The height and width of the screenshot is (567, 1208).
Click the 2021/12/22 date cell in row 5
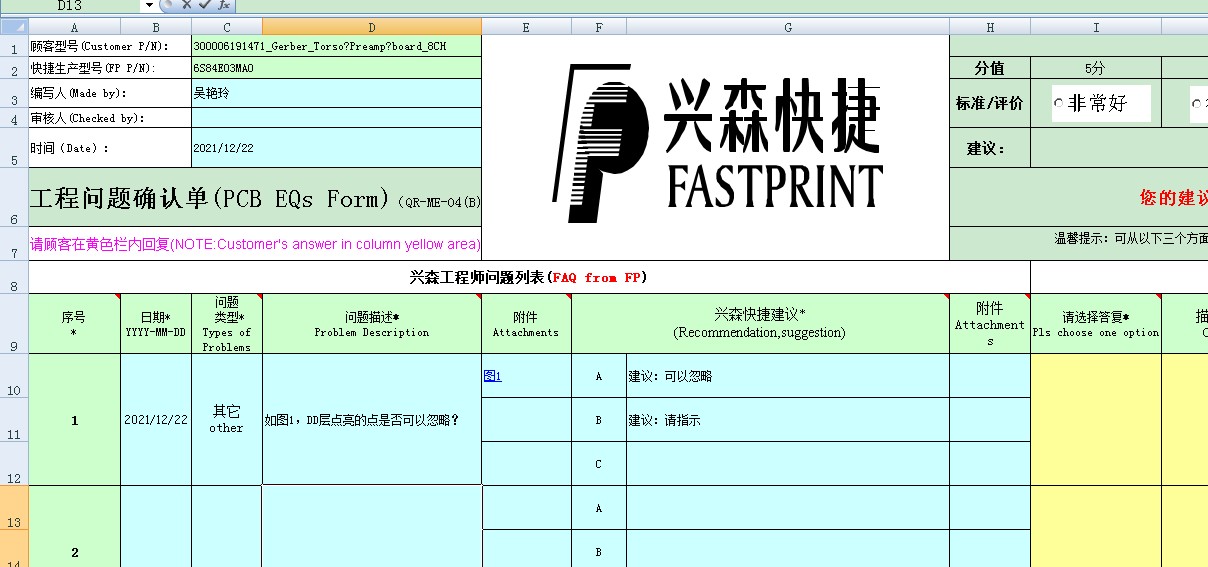click(336, 148)
